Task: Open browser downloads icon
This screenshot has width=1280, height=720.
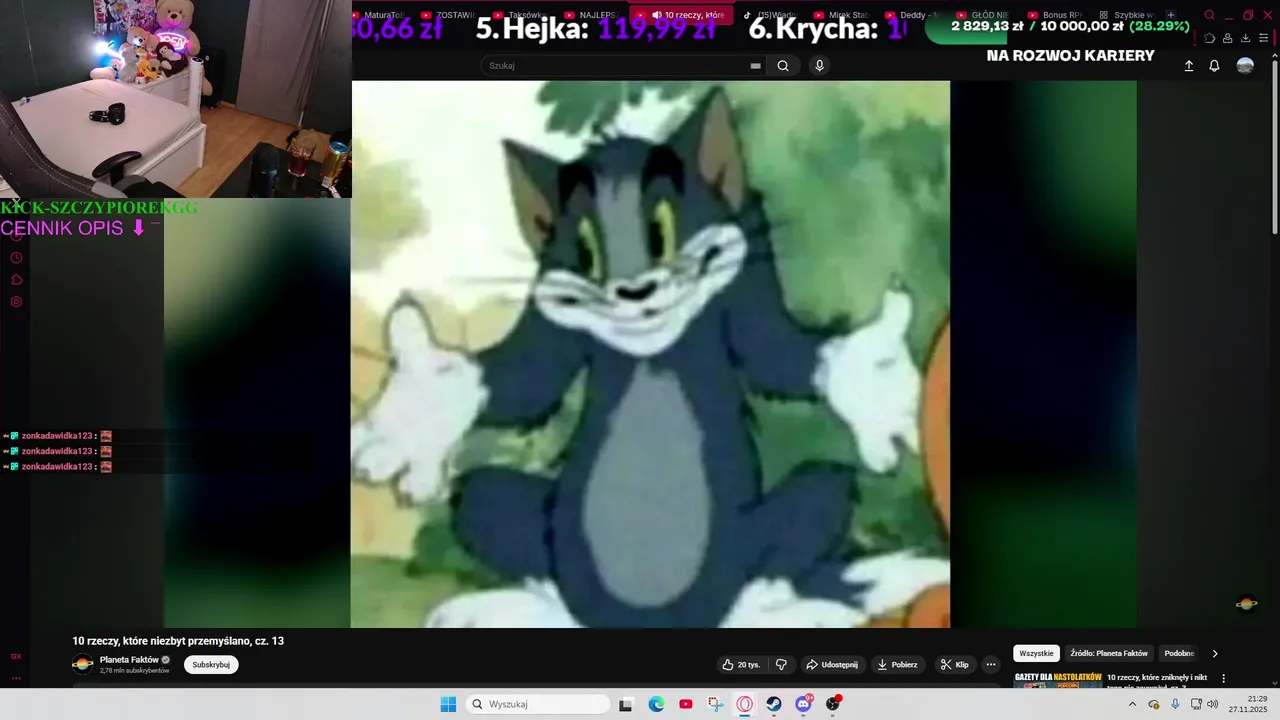Action: pyautogui.click(x=1246, y=38)
